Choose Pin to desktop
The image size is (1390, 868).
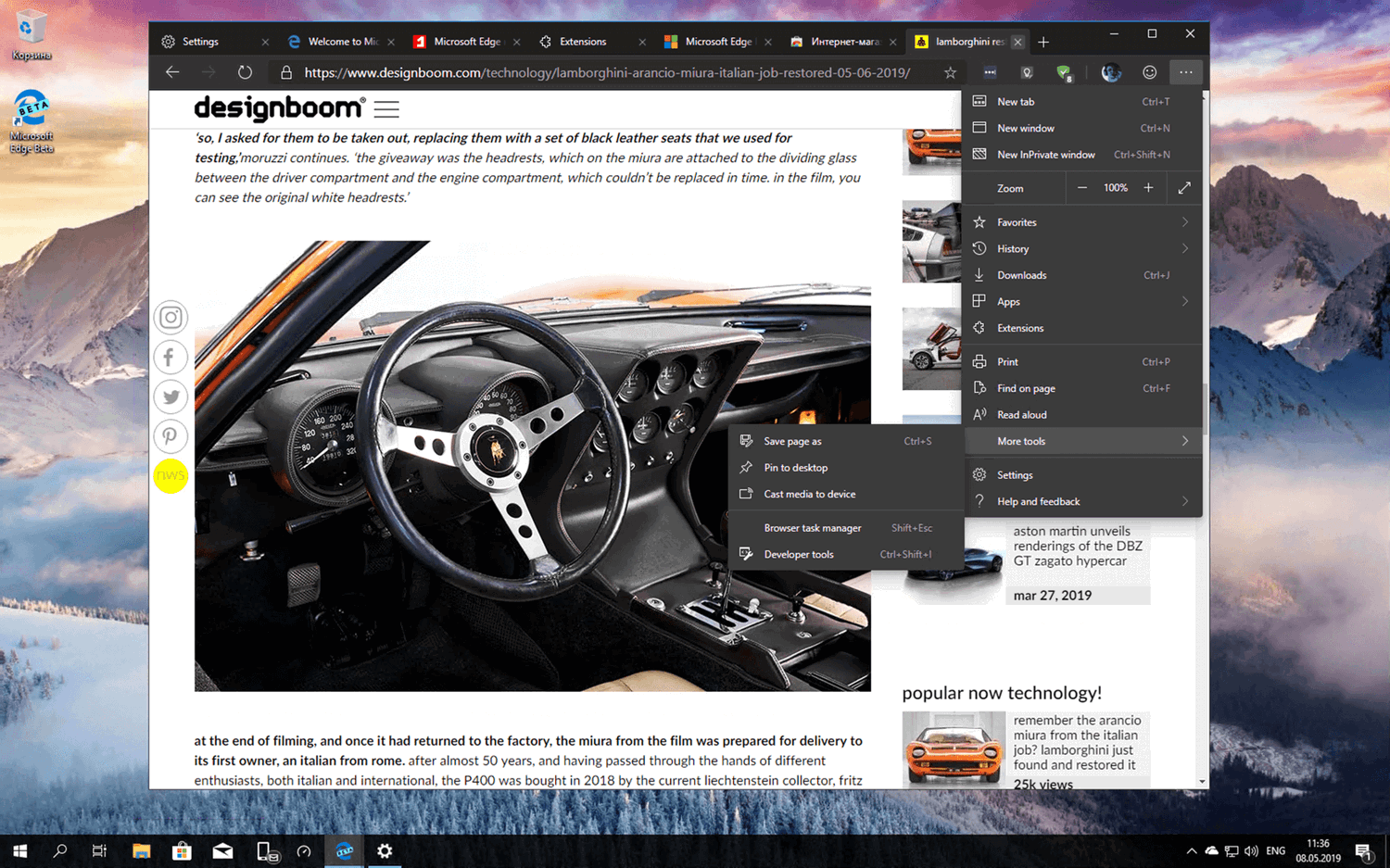click(845, 468)
